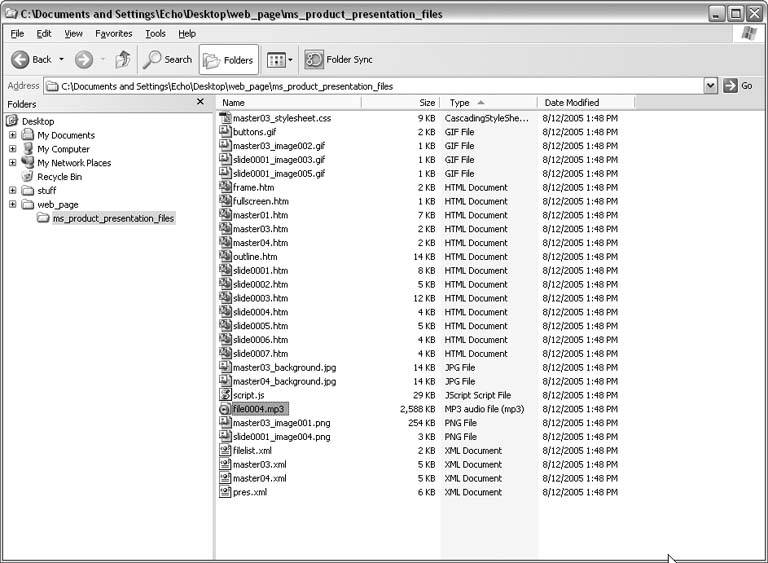Screen dimensions: 768x563
Task: Click the address path input field
Action: point(380,86)
